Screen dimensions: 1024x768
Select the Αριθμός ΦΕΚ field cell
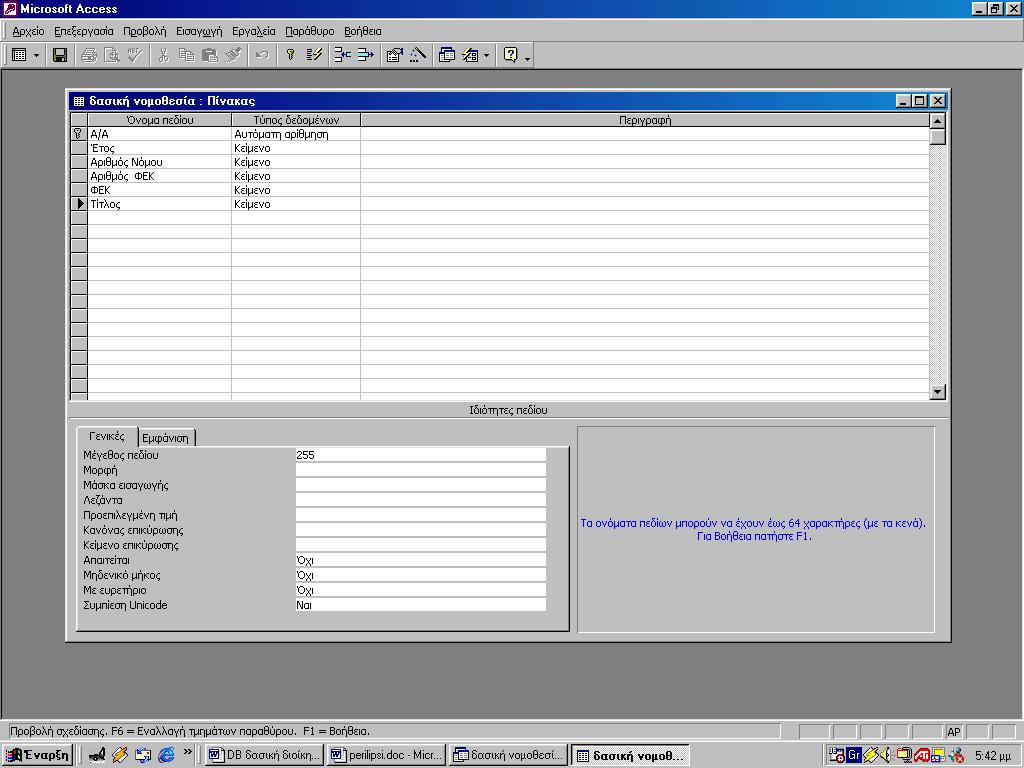(x=159, y=176)
